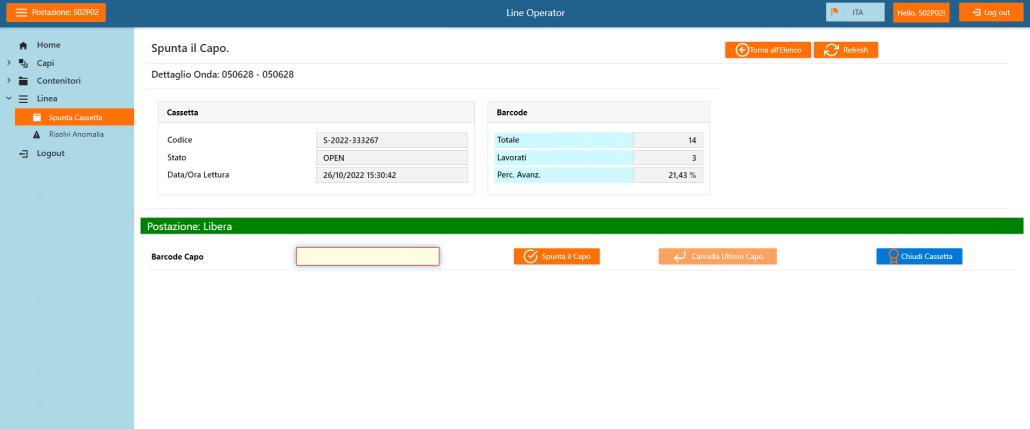This screenshot has height=429, width=1030.
Task: Click the Postazione: S02P02 button
Action: 56,12
